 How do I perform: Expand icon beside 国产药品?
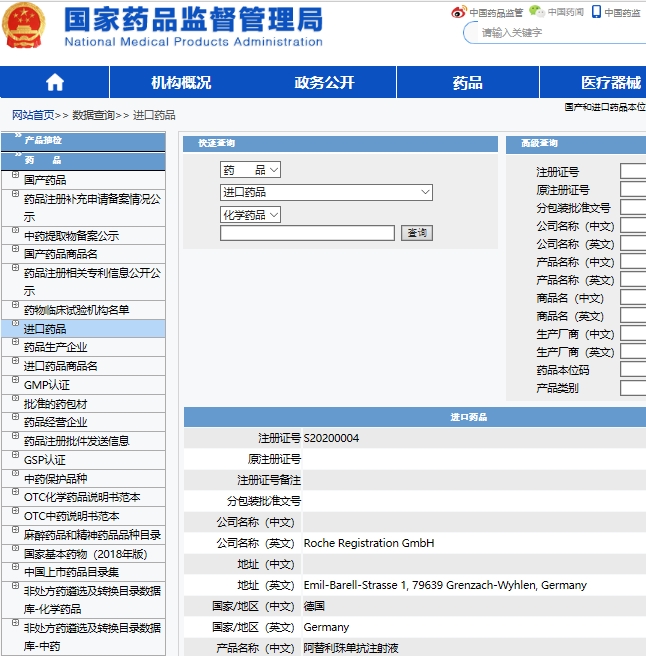point(15,175)
